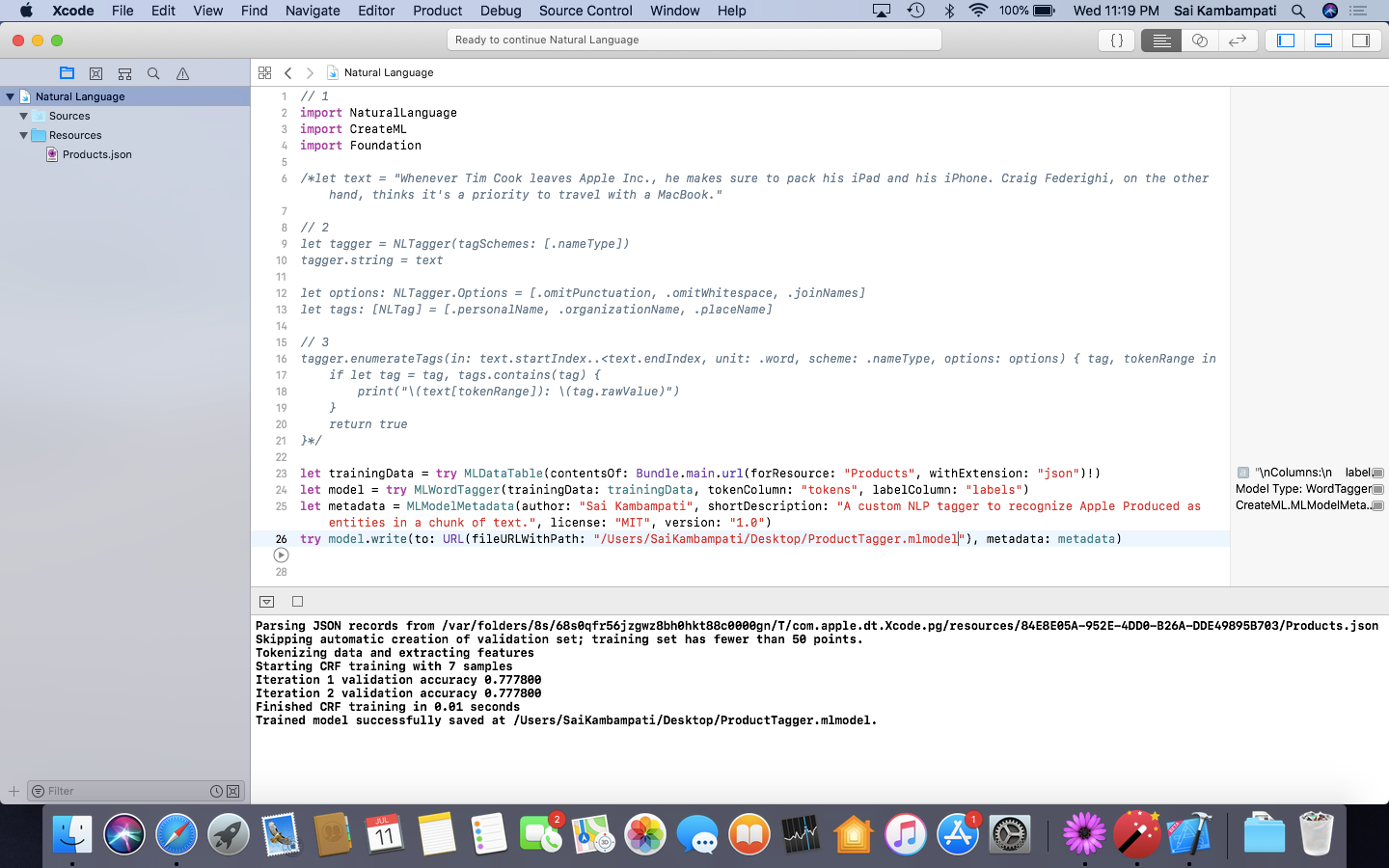Collapse the Sources folder

22,116
